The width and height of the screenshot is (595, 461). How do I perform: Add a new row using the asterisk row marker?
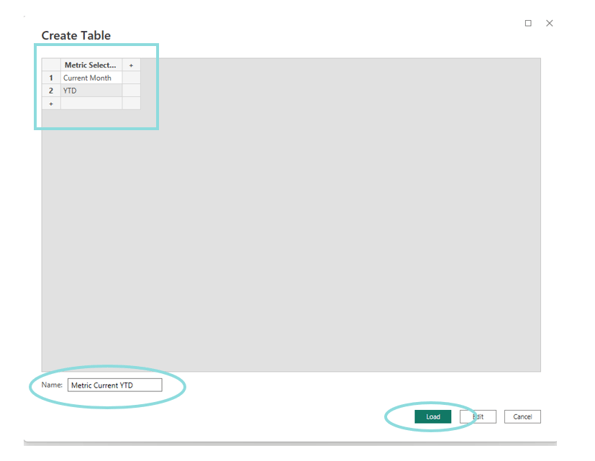tap(51, 103)
